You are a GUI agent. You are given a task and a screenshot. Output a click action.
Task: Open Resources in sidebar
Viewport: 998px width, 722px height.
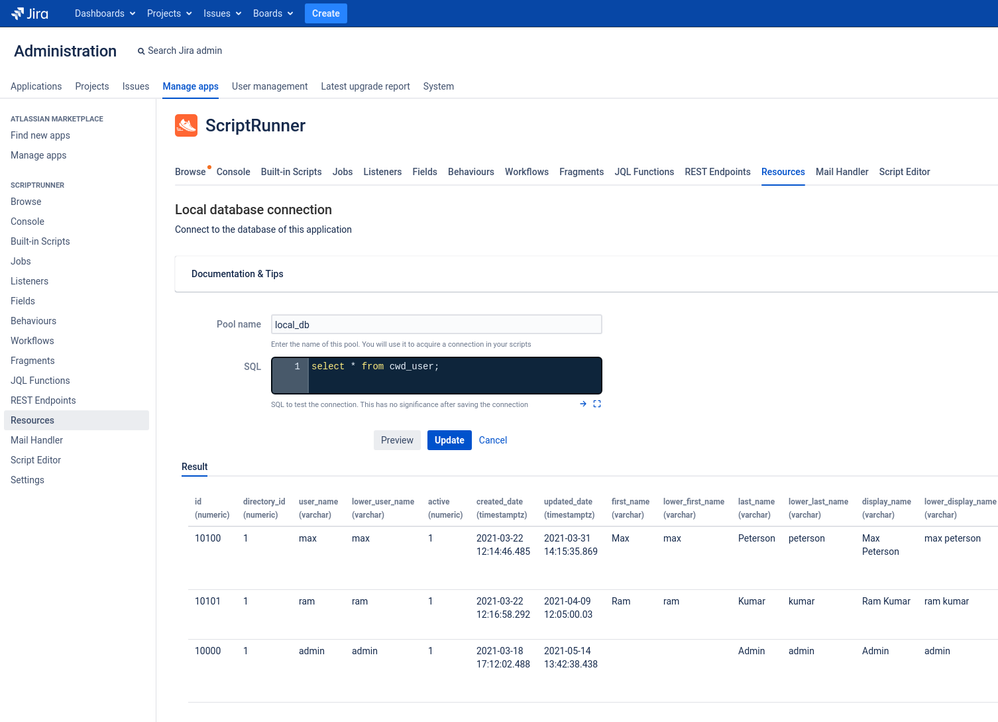(x=76, y=420)
